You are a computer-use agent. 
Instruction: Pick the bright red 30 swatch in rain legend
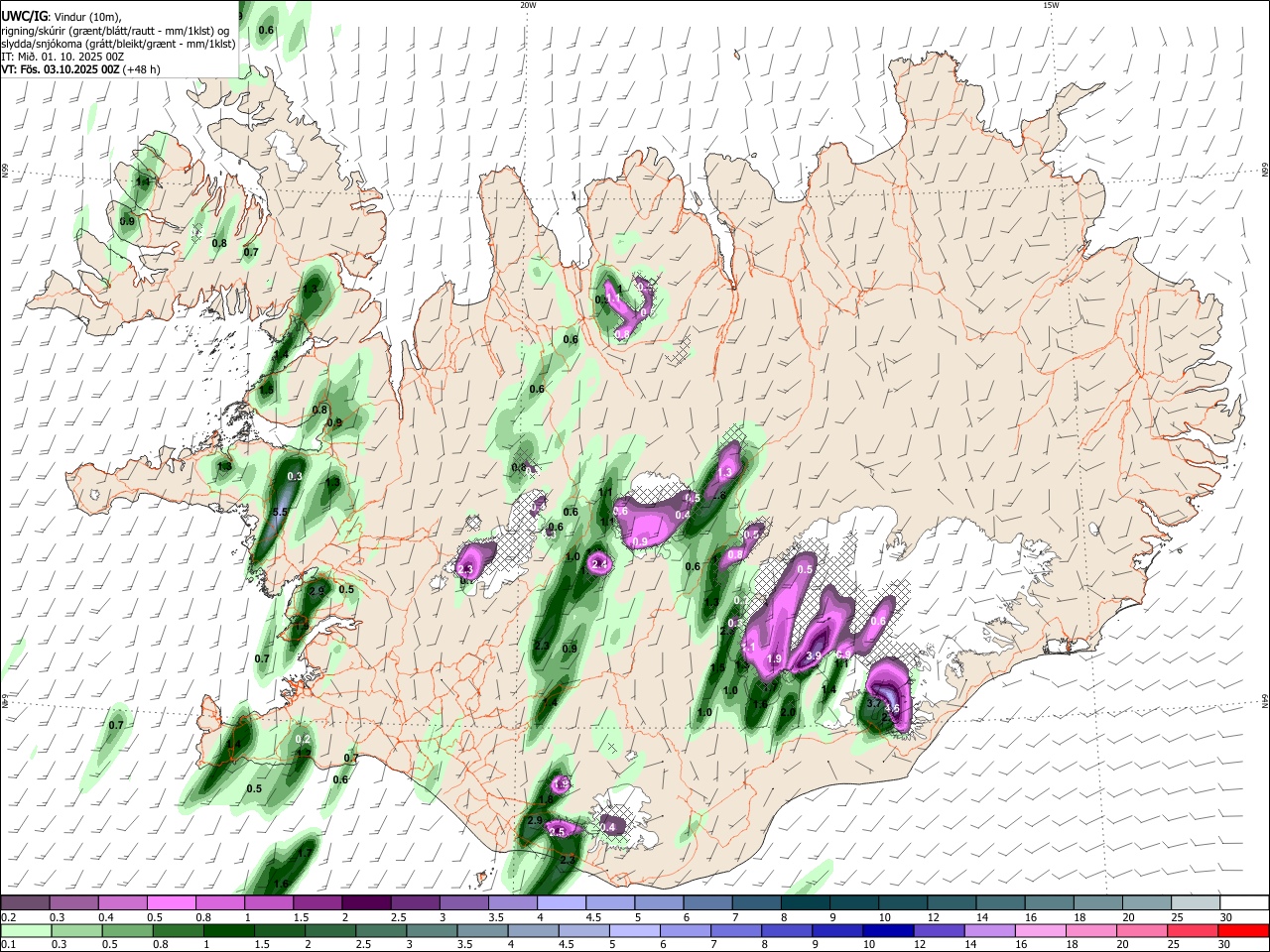(x=1243, y=930)
